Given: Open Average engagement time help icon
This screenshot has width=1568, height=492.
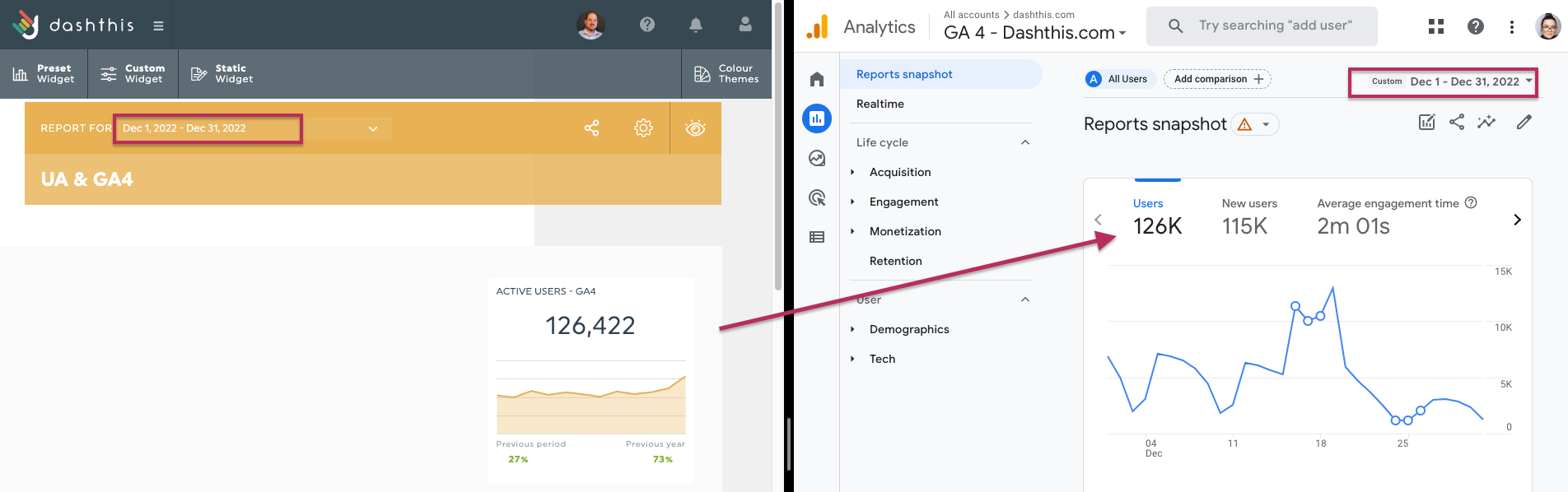Looking at the screenshot, I should pyautogui.click(x=1471, y=202).
